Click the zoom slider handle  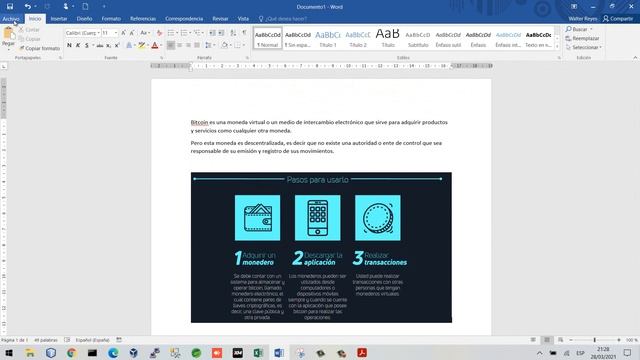(595, 340)
